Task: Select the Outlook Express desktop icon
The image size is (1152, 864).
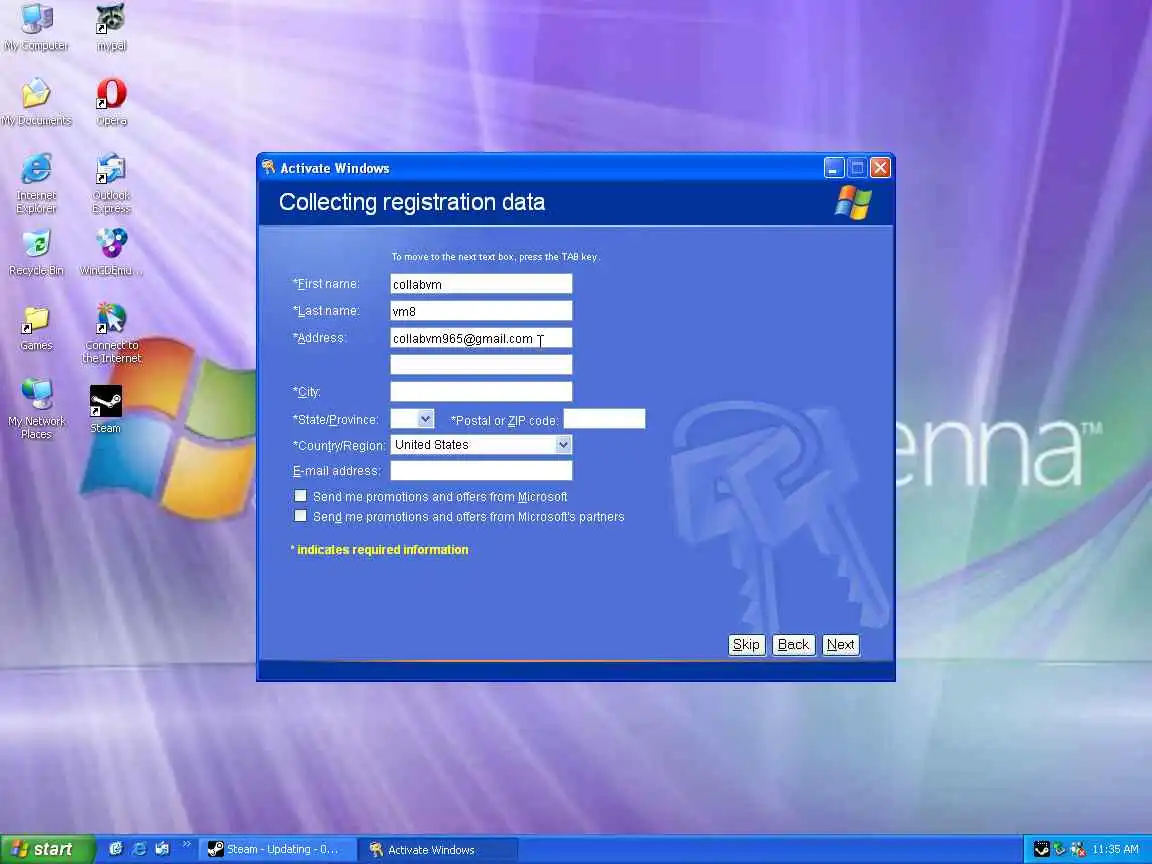Action: pos(111,184)
